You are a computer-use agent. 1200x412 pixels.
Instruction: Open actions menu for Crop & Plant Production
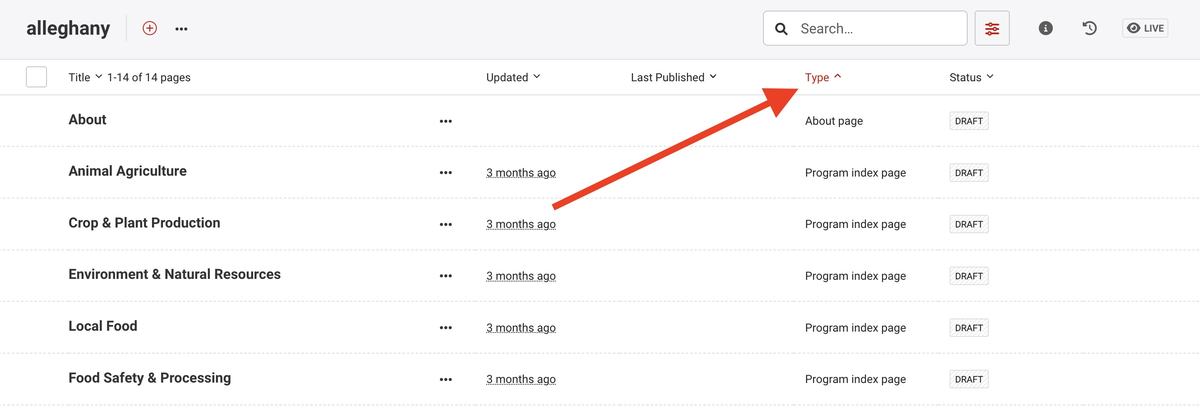point(446,225)
